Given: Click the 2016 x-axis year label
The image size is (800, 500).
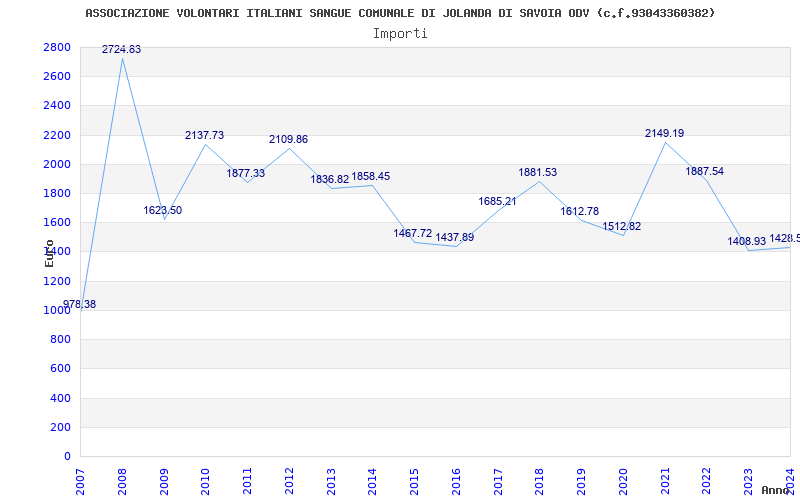Looking at the screenshot, I should coord(456,482).
